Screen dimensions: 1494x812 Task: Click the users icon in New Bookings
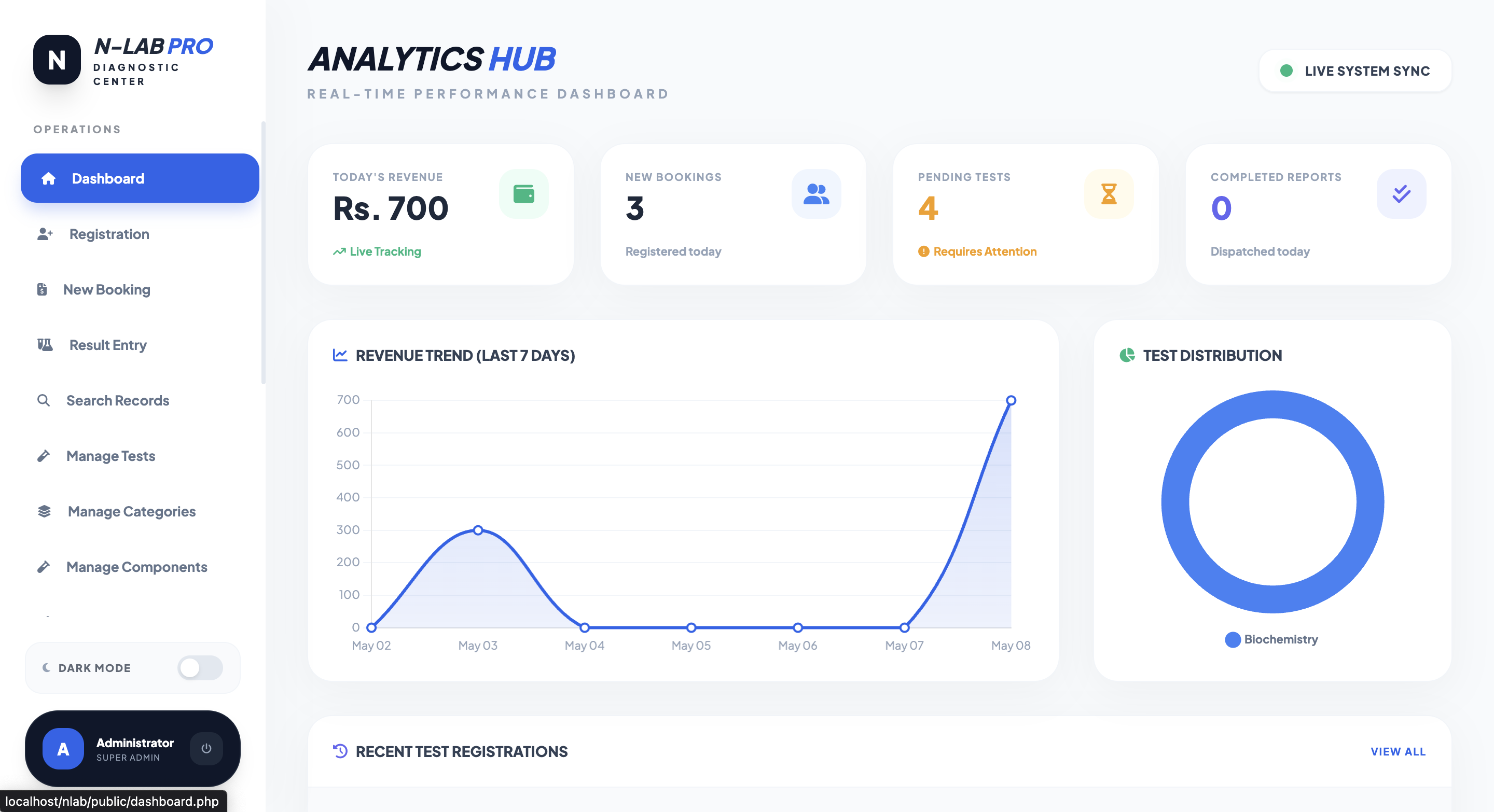(816, 194)
